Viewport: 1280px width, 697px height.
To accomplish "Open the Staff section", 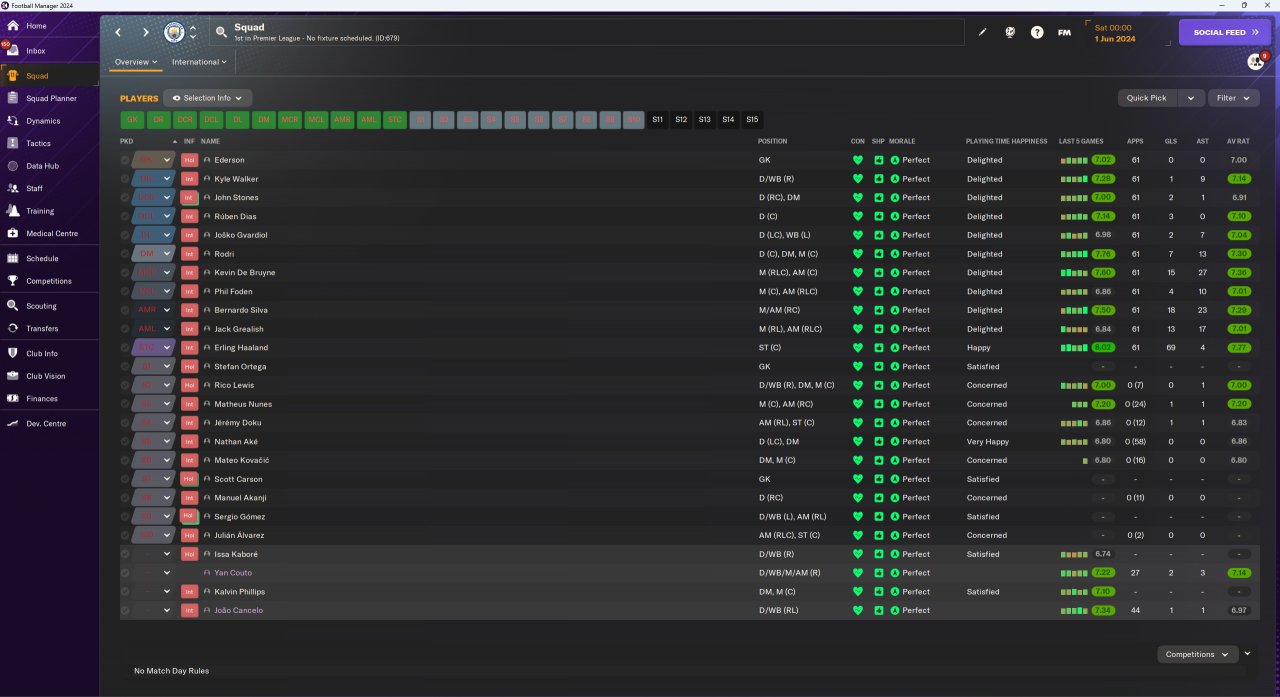I will [x=34, y=188].
